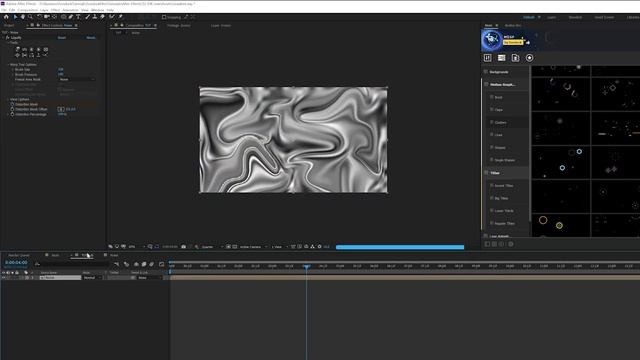The height and width of the screenshot is (360, 640).
Task: Collapse the Warp Tool Options group
Action: pyautogui.click(x=8, y=64)
